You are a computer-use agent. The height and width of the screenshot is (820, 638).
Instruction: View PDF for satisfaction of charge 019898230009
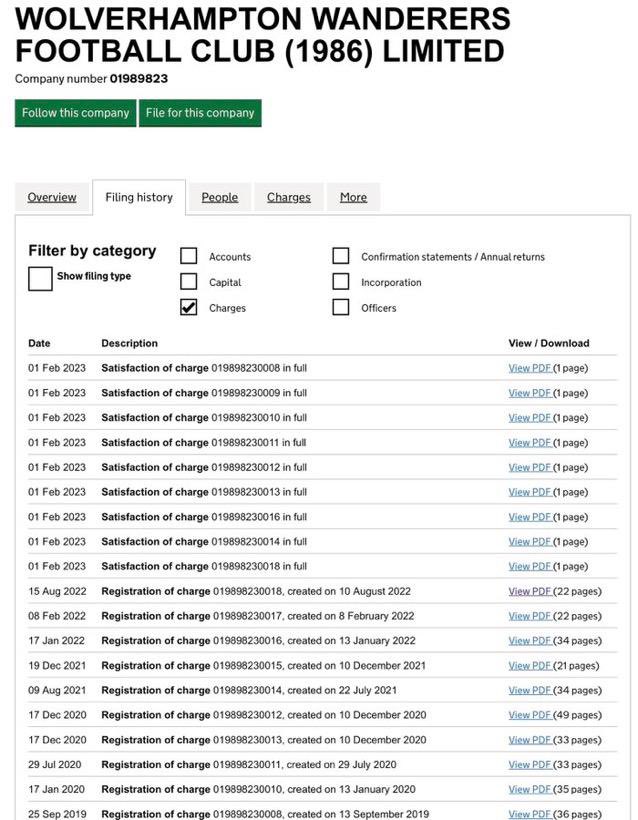(530, 393)
